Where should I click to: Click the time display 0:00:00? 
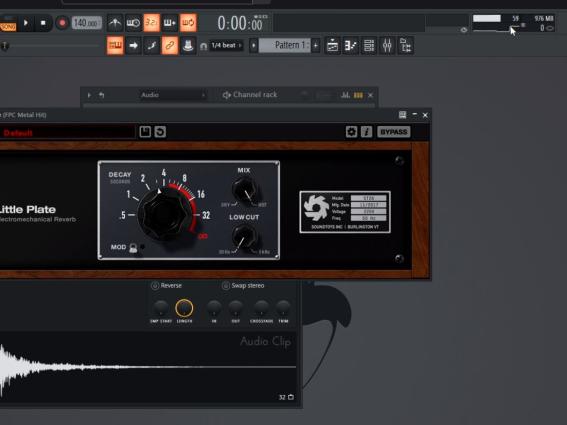[x=241, y=24]
